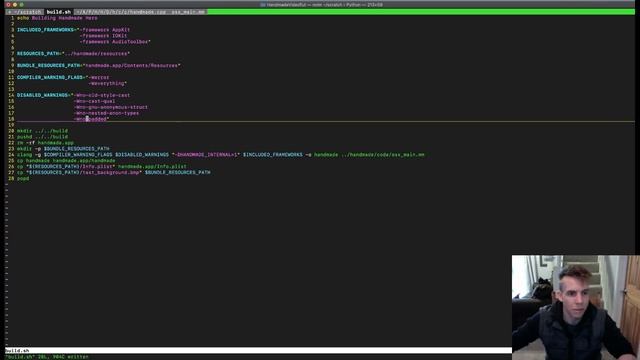Click the 'rm -rf handmade.app' line
This screenshot has height=360, width=640.
click(45, 143)
